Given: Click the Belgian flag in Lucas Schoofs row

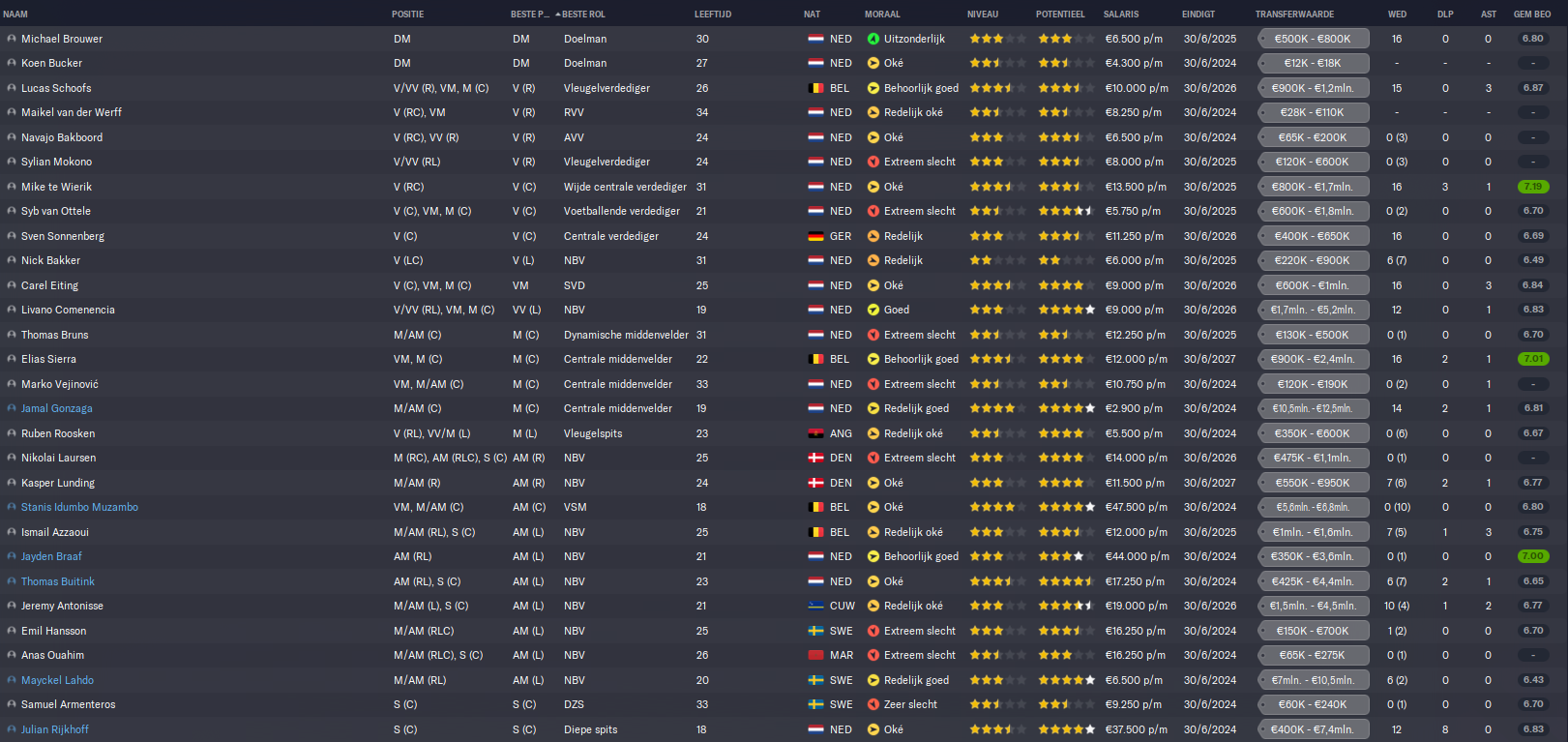Looking at the screenshot, I should 815,88.
